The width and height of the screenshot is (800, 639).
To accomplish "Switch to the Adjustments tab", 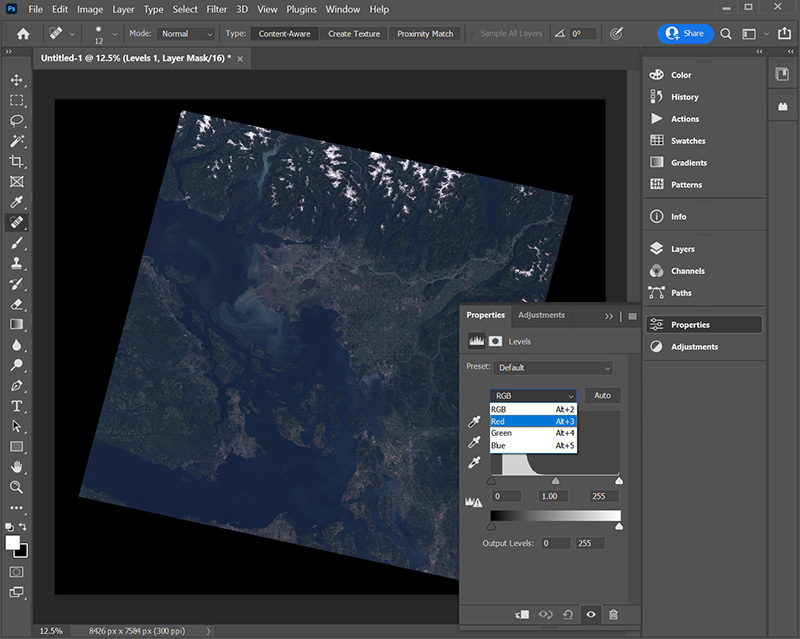I will pyautogui.click(x=541, y=315).
